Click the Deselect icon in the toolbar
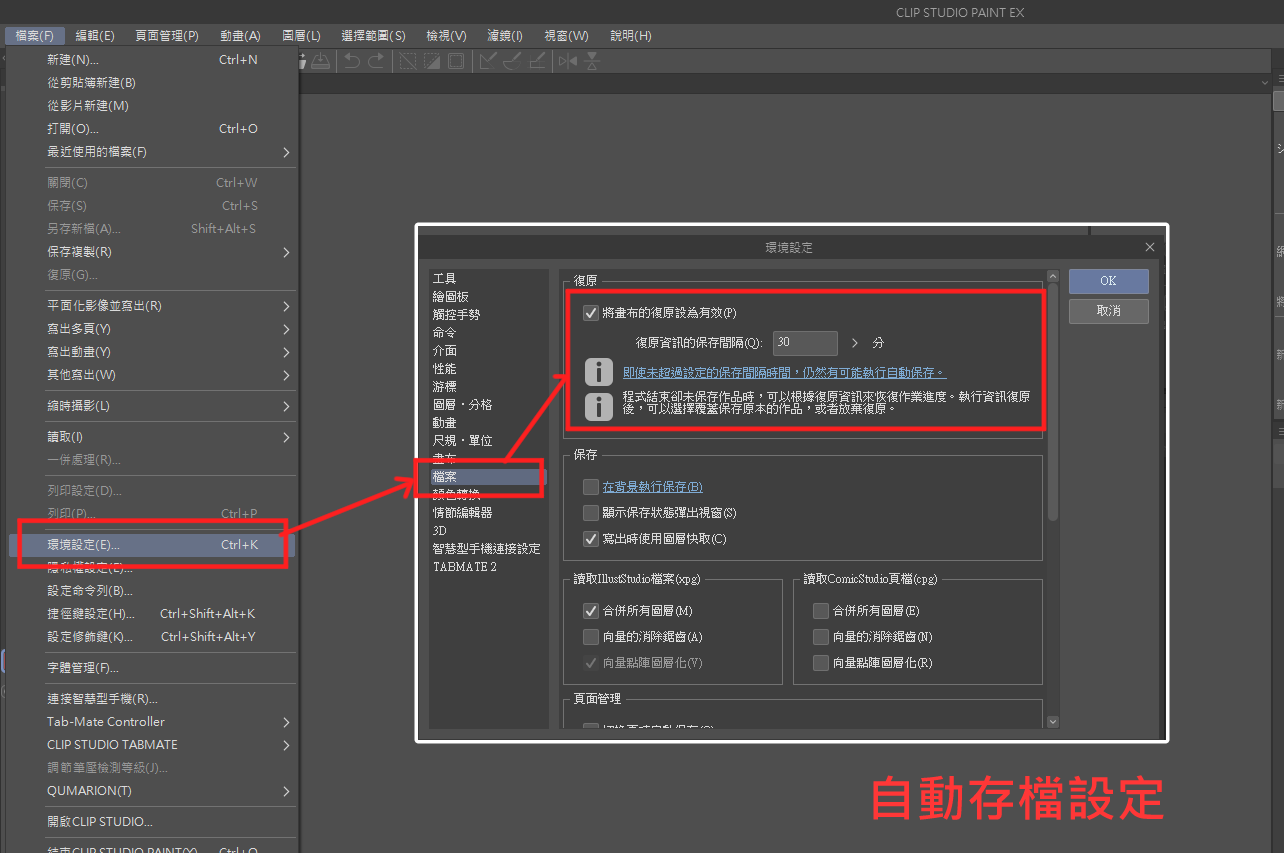 coord(408,61)
